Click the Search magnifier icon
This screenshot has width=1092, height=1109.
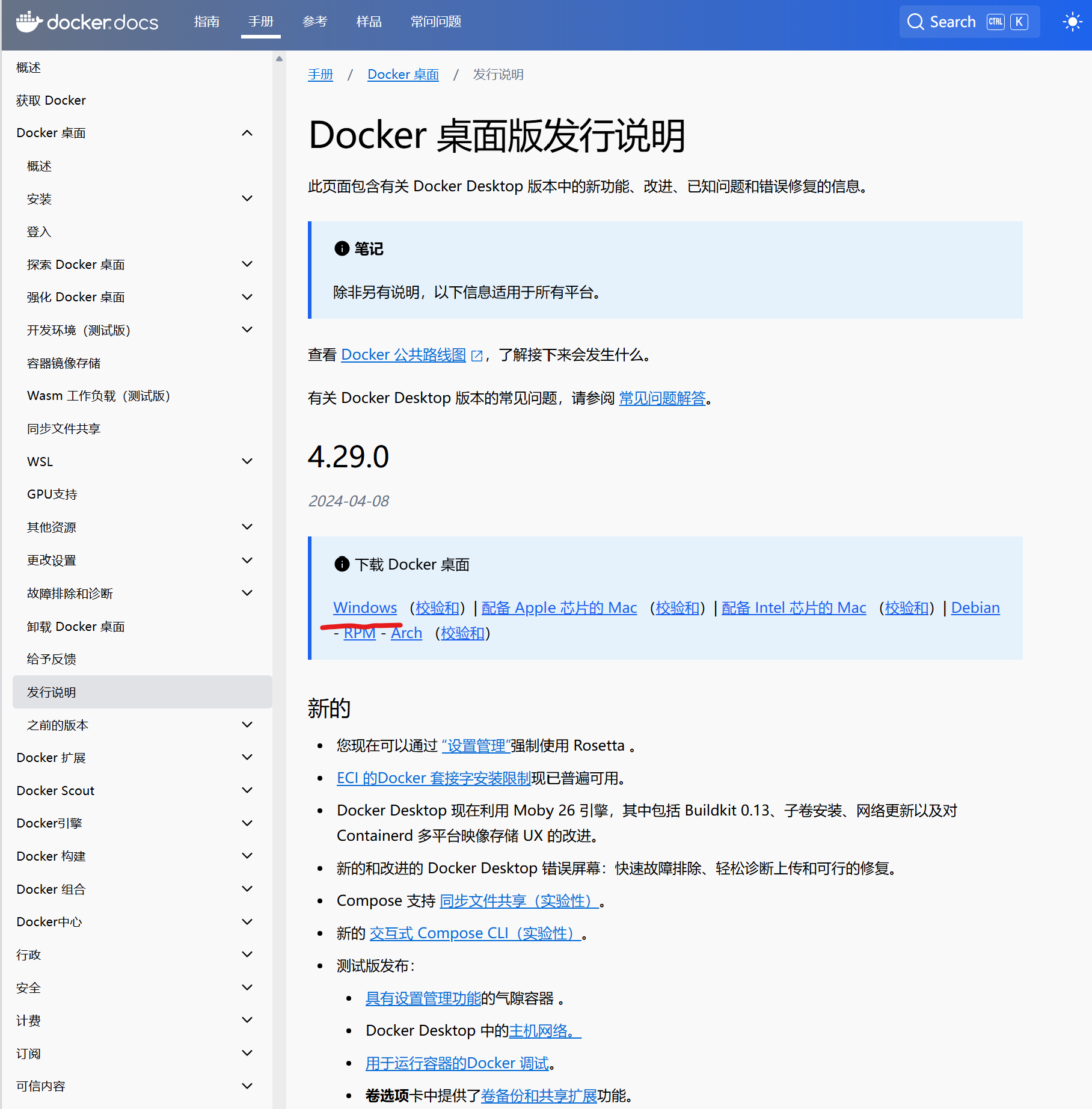[915, 22]
